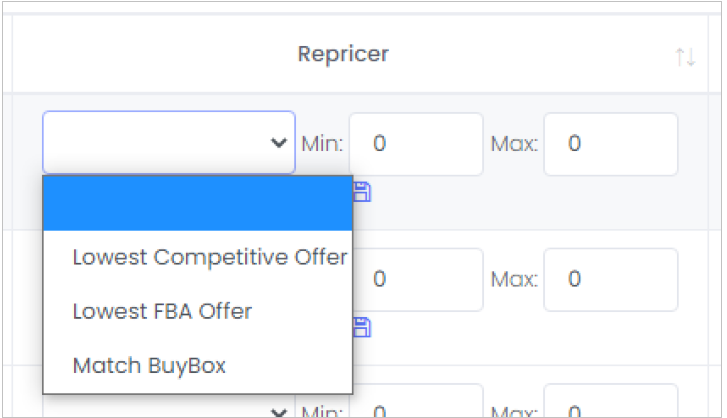Click the Min: label in the first row
Viewport: 727px width, 418px height.
click(x=322, y=144)
